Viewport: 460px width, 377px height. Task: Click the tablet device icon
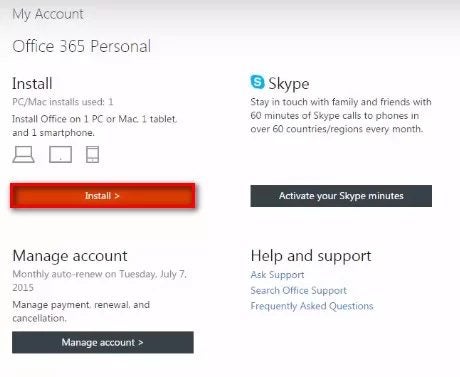tap(60, 154)
